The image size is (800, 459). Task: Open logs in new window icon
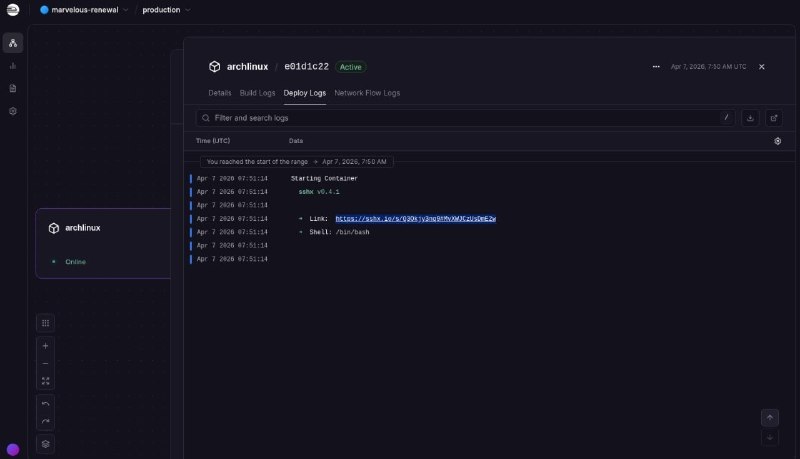(774, 117)
